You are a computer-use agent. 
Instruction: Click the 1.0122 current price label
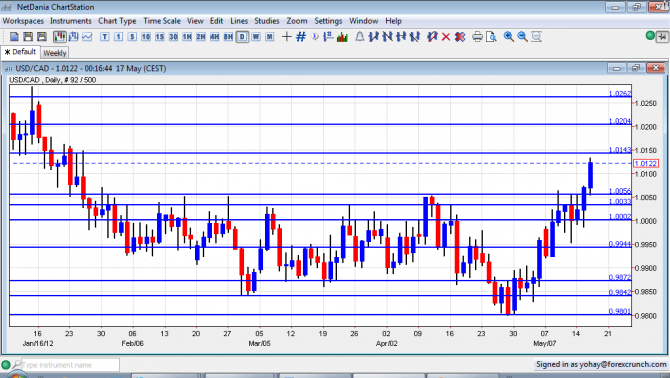(x=645, y=164)
